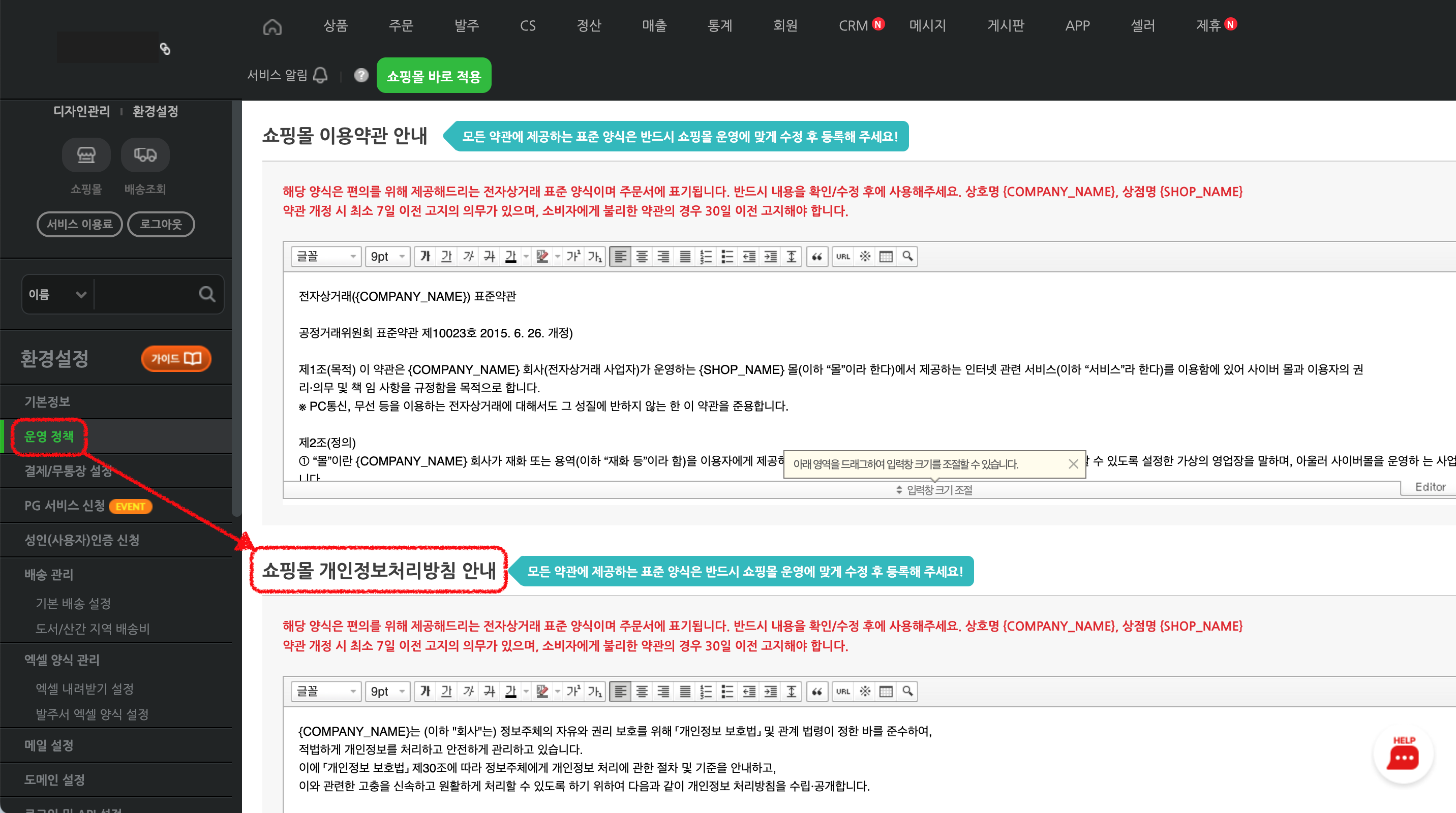This screenshot has width=1456, height=813.
Task: Insert blockquote in the terms editor toolbar
Action: pos(817,257)
